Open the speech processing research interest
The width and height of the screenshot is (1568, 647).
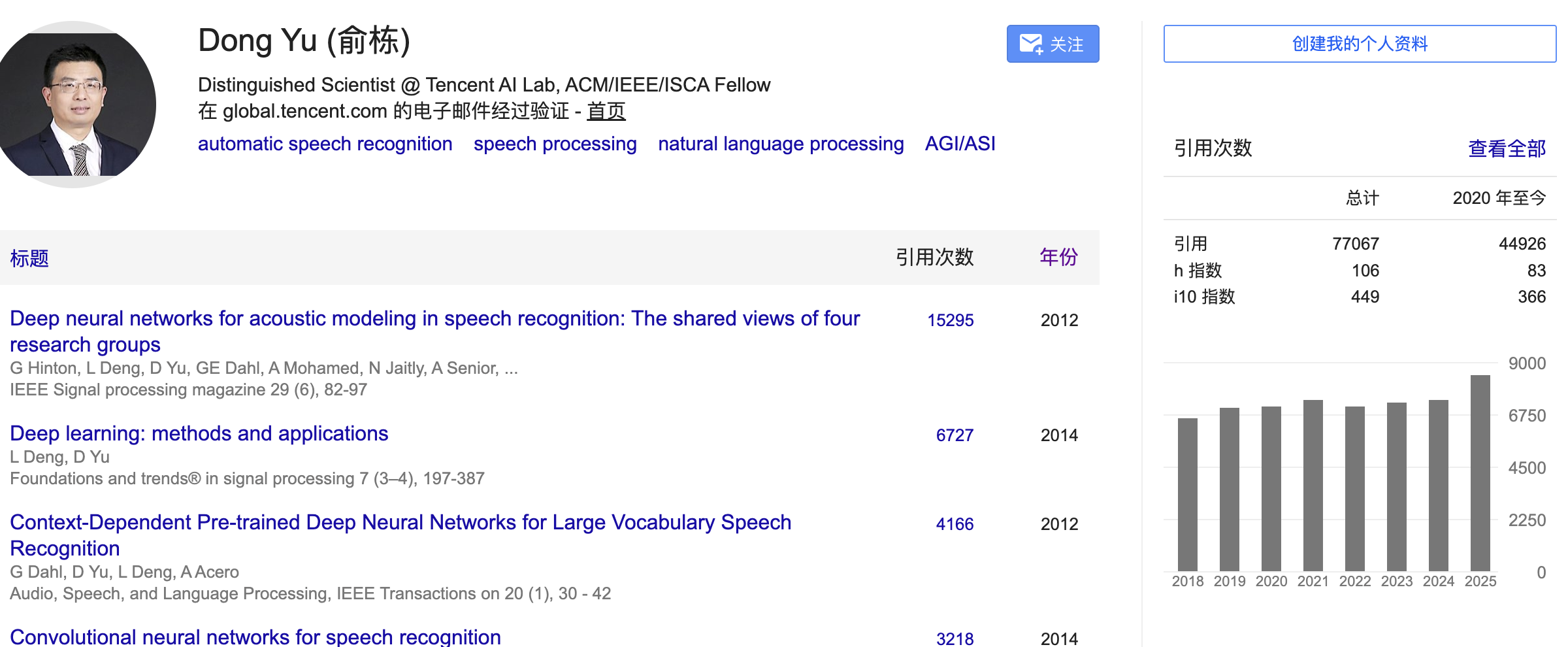[x=555, y=144]
